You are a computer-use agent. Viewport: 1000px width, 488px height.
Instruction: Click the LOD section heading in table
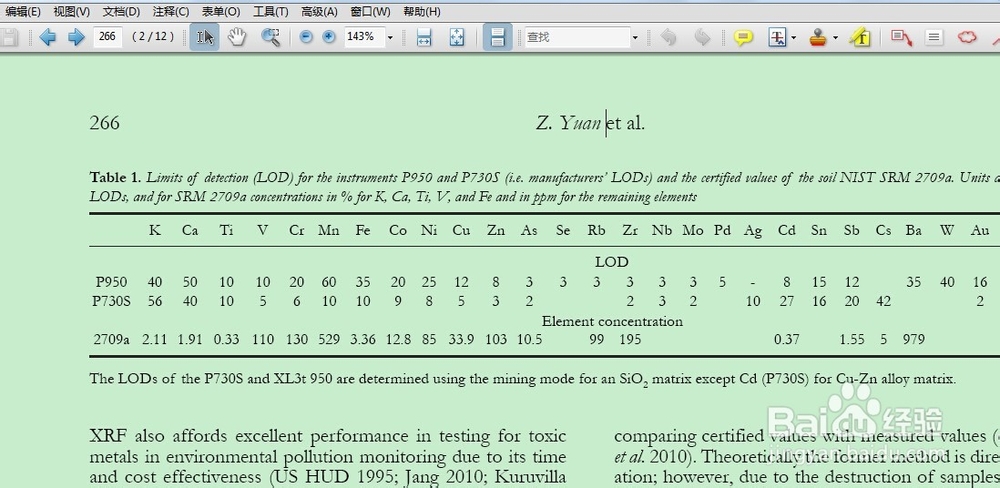[x=612, y=262]
